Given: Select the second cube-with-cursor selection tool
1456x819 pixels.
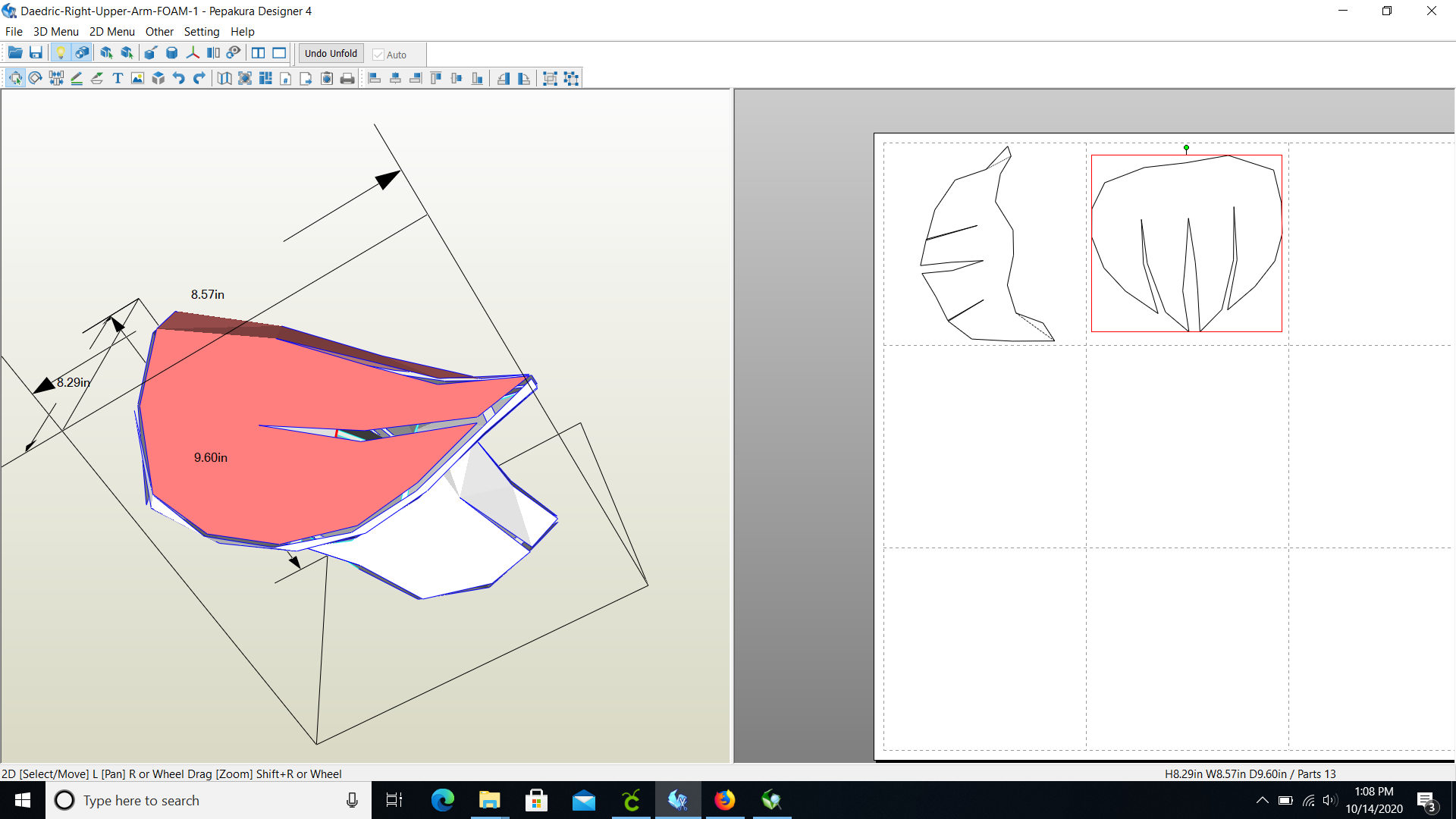Looking at the screenshot, I should tap(127, 53).
